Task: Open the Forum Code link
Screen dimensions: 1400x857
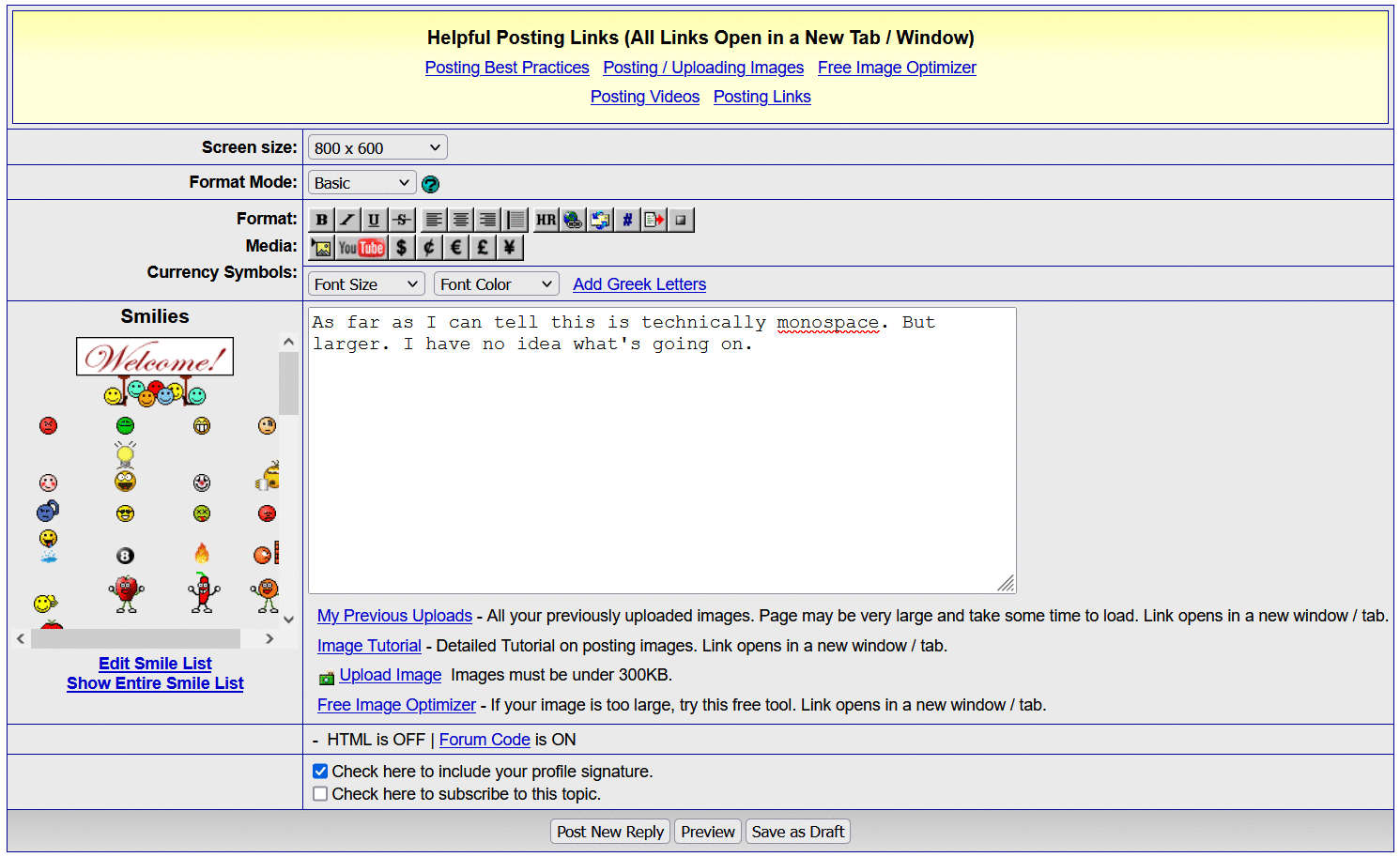Action: click(x=485, y=740)
